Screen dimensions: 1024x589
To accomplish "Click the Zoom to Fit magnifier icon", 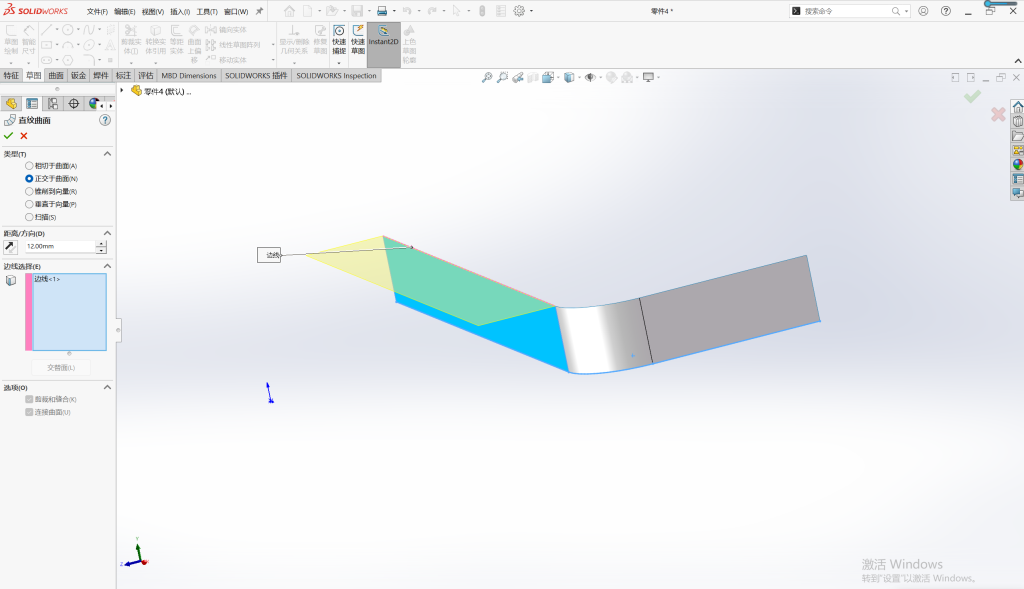I will coord(487,78).
